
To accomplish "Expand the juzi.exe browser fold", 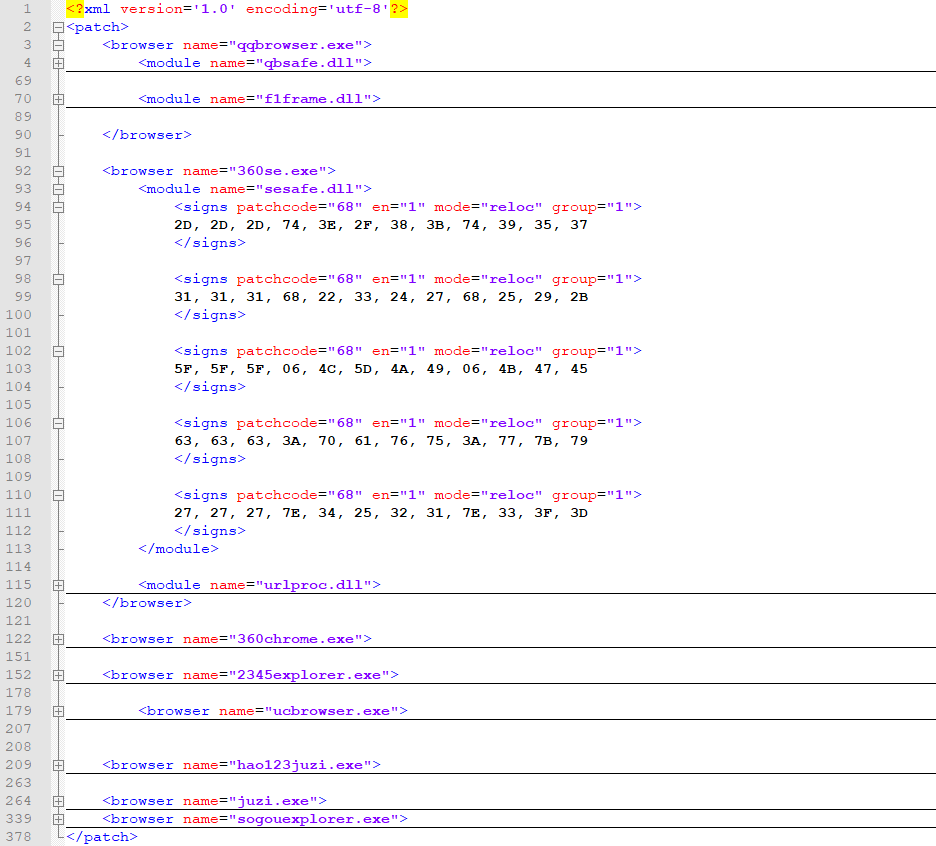I will click(58, 801).
